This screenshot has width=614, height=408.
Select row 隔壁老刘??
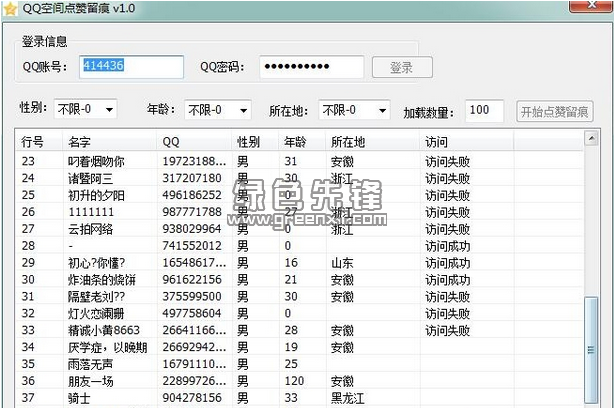(300, 296)
